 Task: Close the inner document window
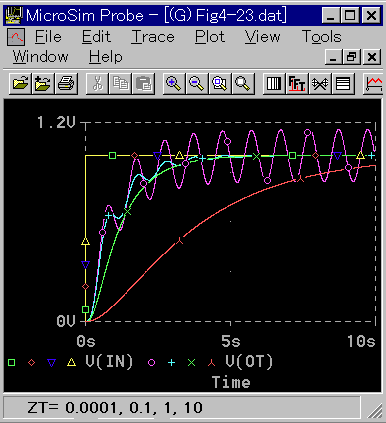pos(372,57)
